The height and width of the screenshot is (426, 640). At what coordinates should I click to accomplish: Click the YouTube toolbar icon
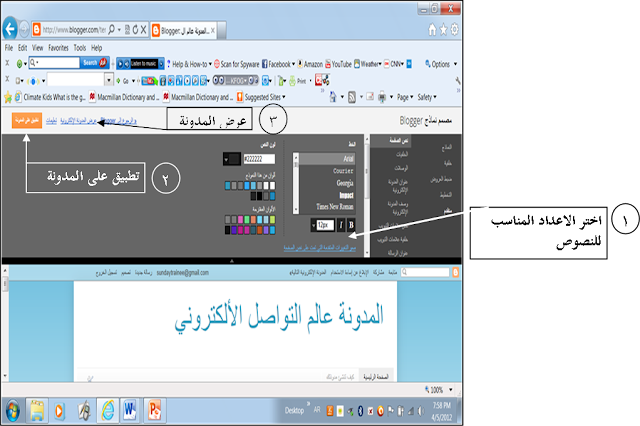point(328,64)
